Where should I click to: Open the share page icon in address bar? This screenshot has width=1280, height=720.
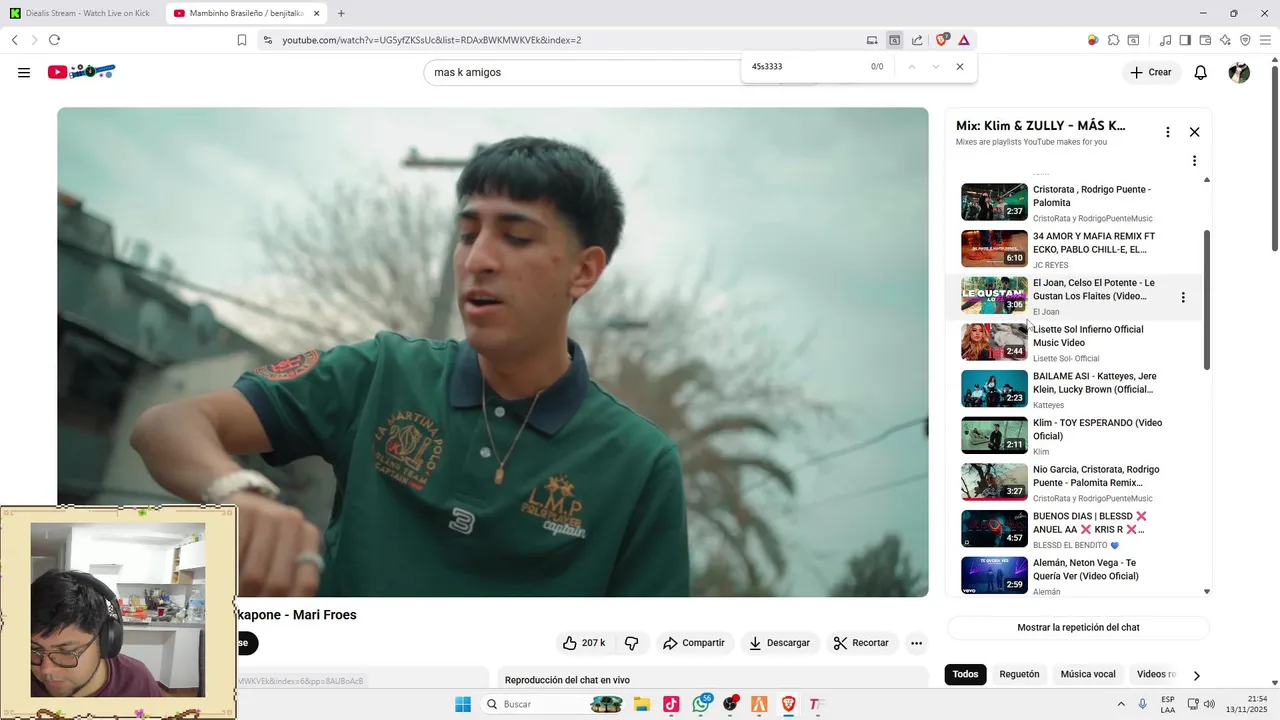(x=917, y=40)
